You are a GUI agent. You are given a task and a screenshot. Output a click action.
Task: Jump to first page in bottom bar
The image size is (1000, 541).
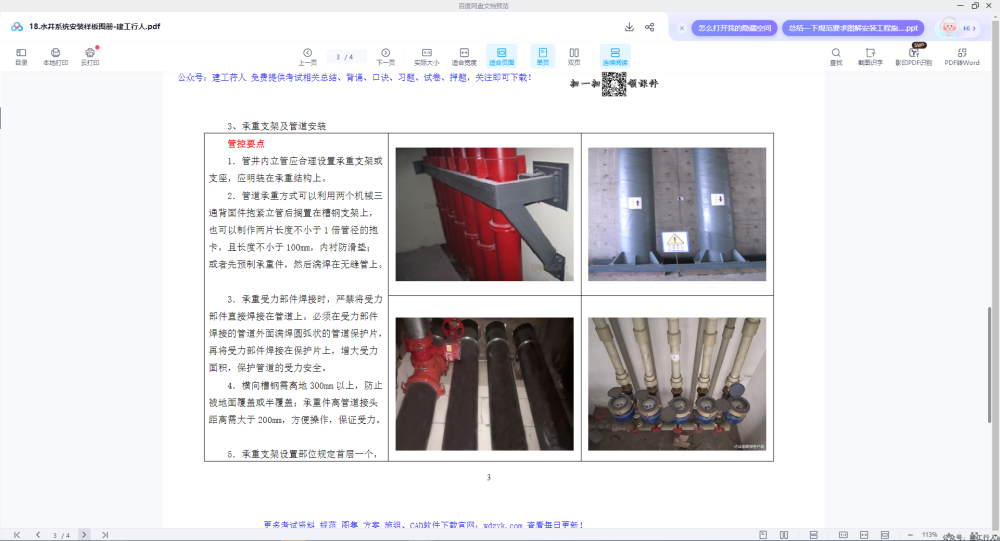17,535
